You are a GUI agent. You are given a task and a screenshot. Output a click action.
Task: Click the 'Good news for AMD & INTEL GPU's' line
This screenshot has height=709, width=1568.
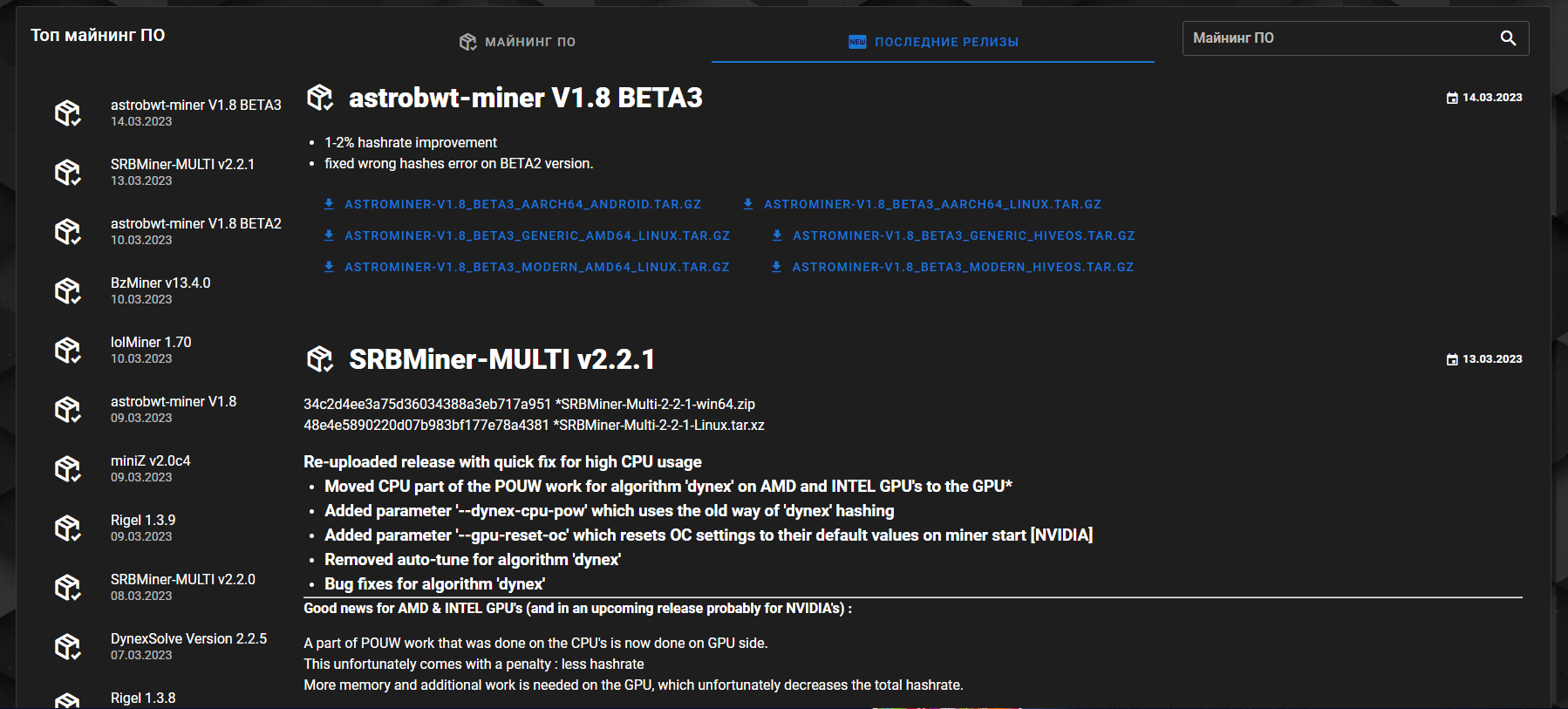[x=577, y=608]
